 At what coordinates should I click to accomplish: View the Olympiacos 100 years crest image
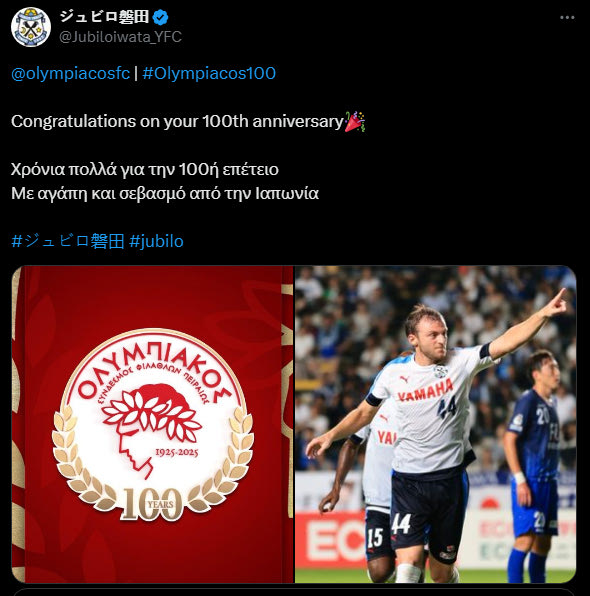152,424
